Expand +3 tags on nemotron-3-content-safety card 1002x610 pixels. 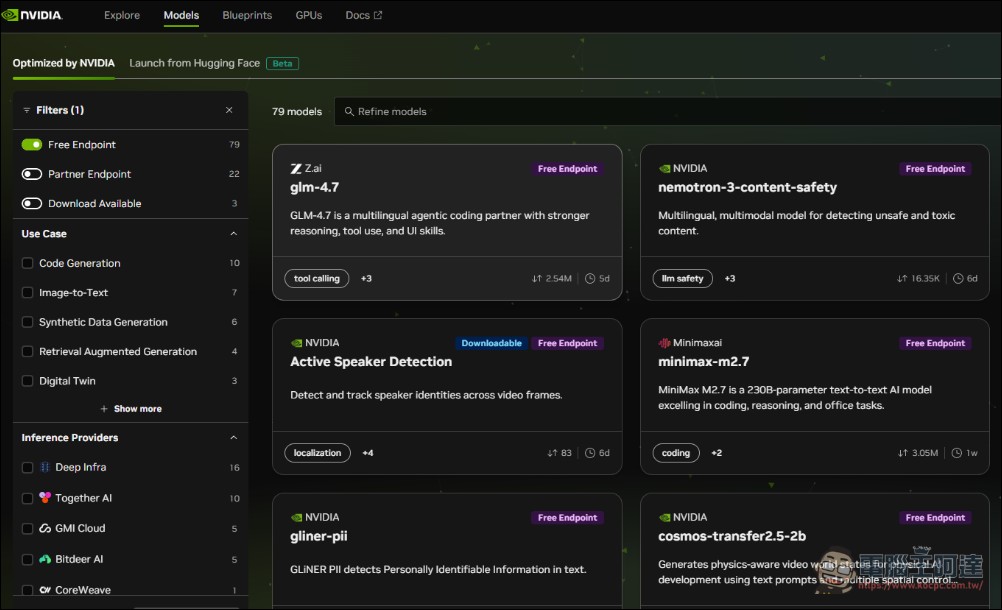730,278
